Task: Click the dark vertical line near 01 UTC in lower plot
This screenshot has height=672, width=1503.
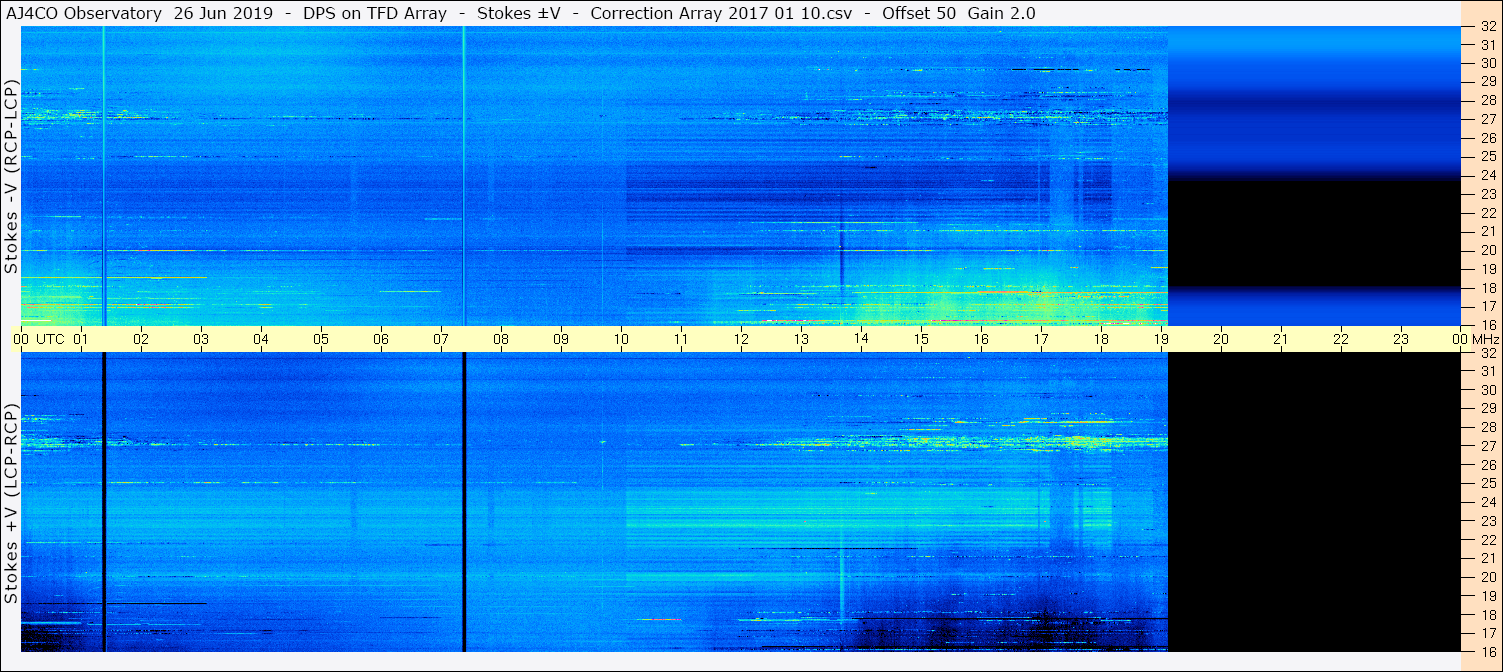Action: [x=103, y=502]
